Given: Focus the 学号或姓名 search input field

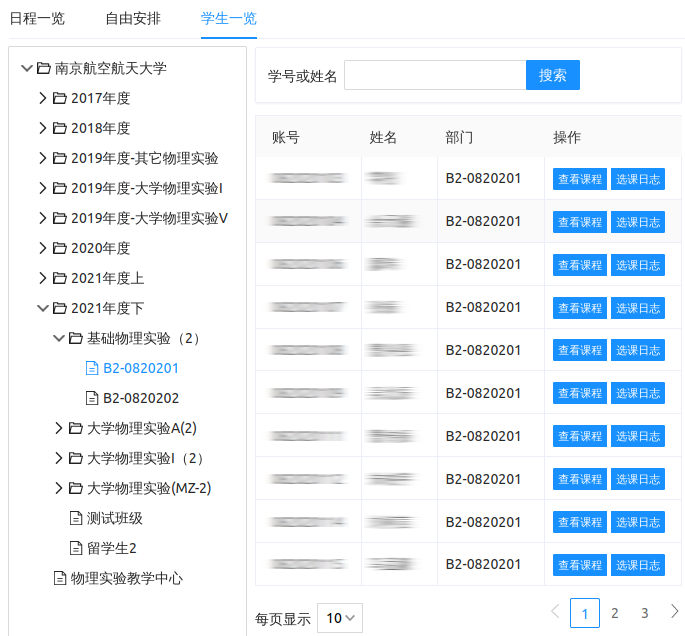Looking at the screenshot, I should (x=435, y=76).
